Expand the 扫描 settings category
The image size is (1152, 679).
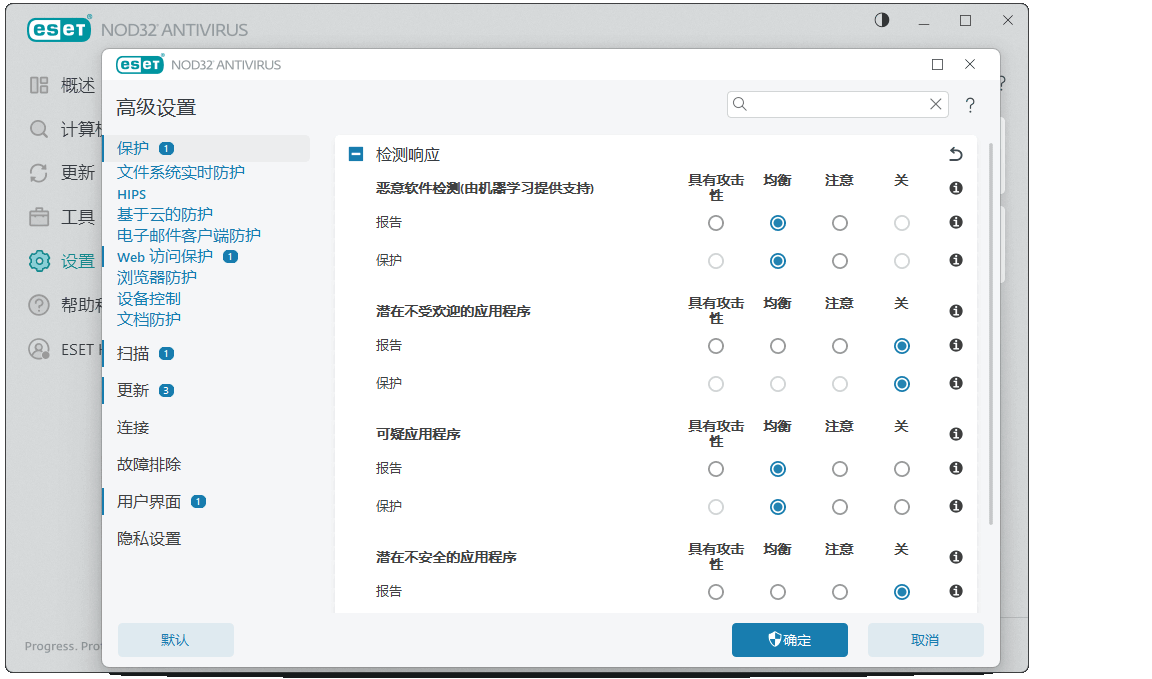coord(133,353)
